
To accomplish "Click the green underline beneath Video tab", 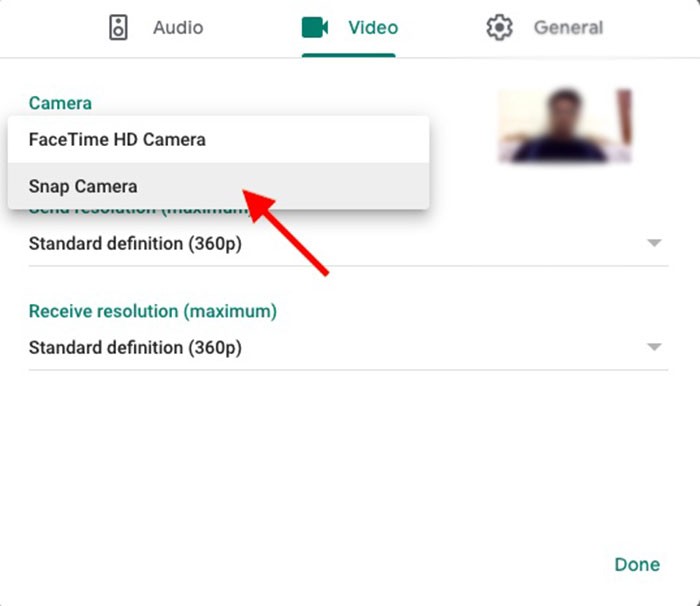I will click(349, 56).
